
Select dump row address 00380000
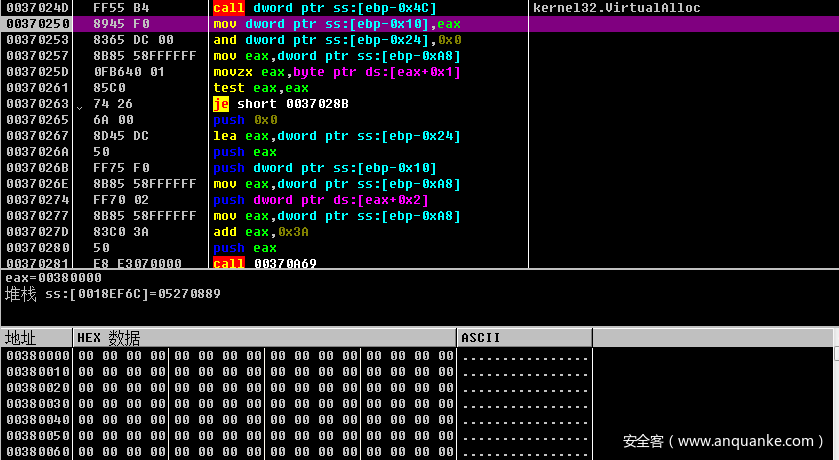[38, 356]
